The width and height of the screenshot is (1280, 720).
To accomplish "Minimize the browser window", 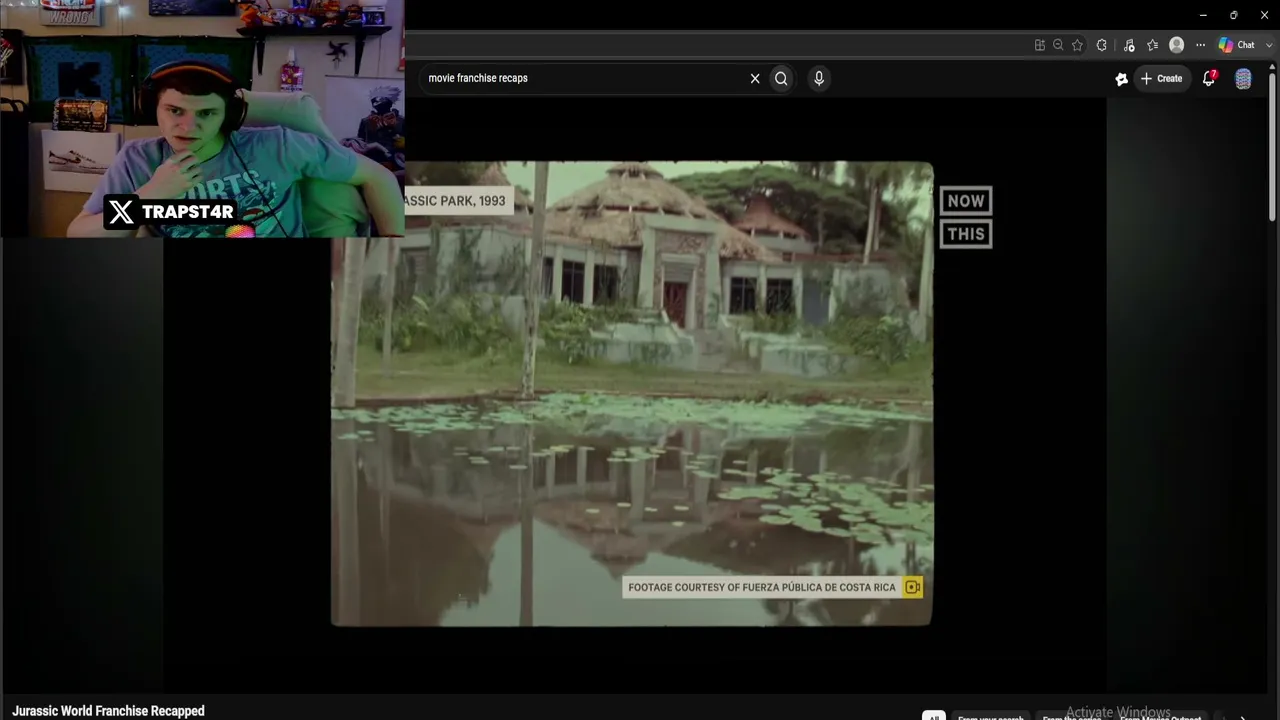I will pos(1203,15).
